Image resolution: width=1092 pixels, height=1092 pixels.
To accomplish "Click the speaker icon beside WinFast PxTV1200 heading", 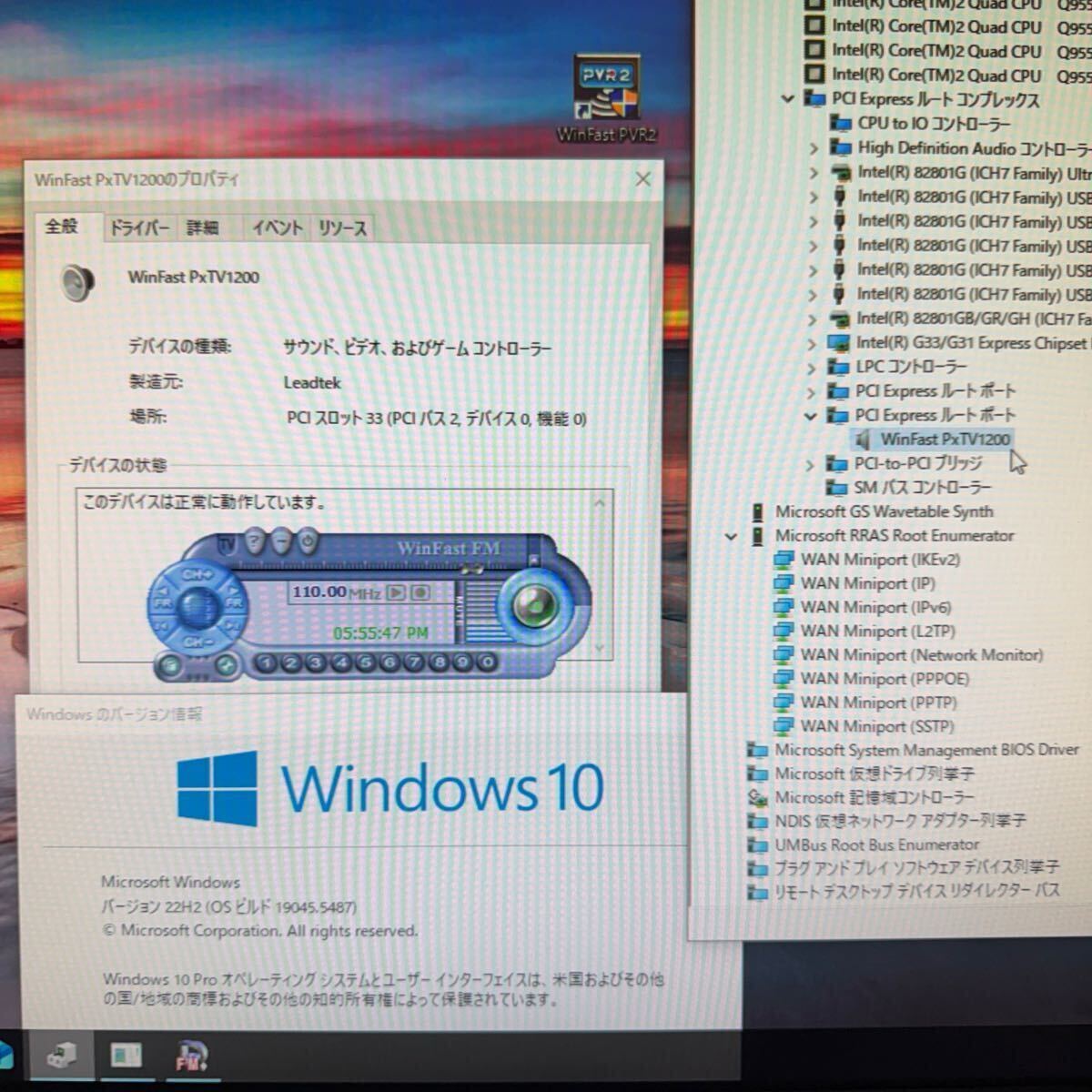I will coord(77,282).
